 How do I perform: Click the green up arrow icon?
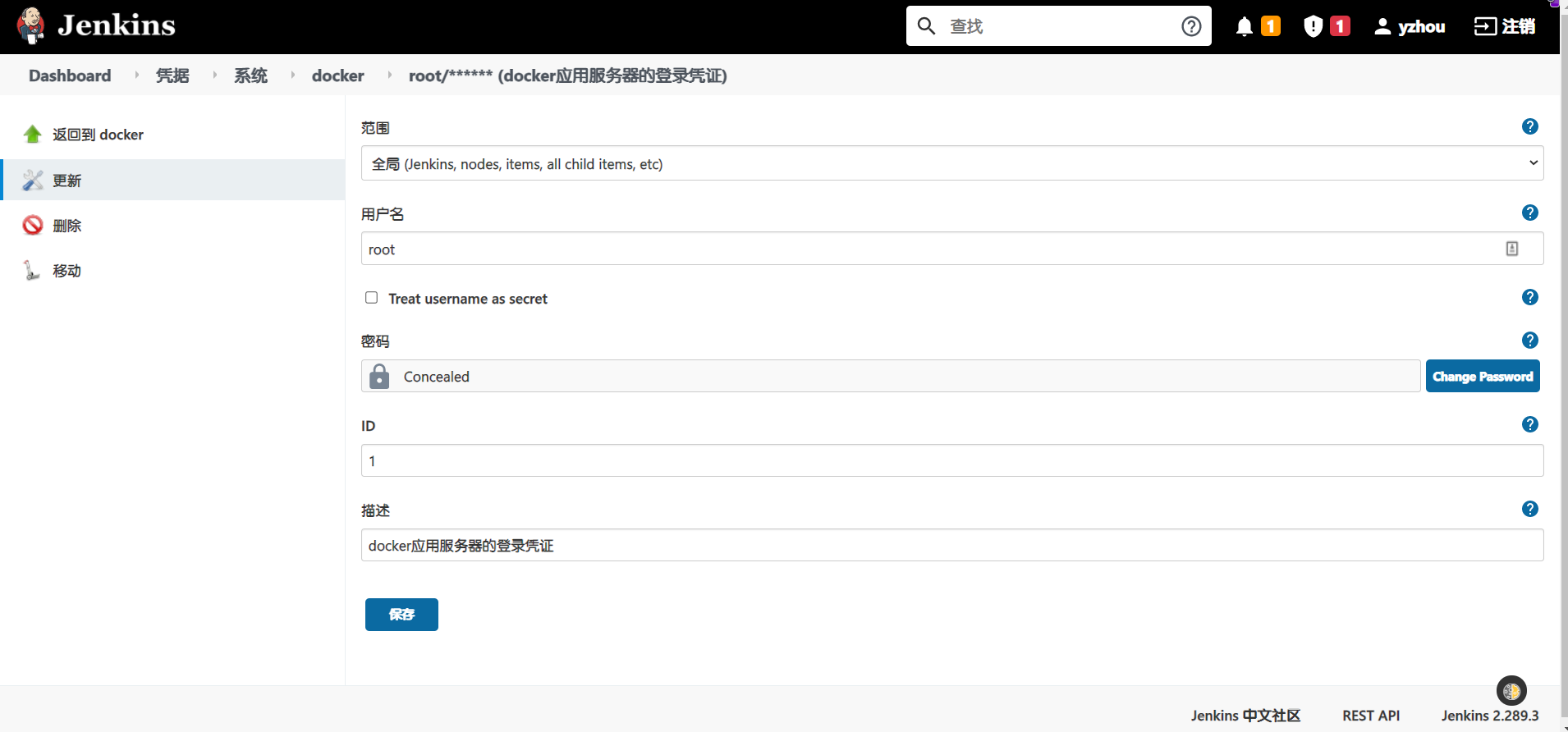point(33,135)
